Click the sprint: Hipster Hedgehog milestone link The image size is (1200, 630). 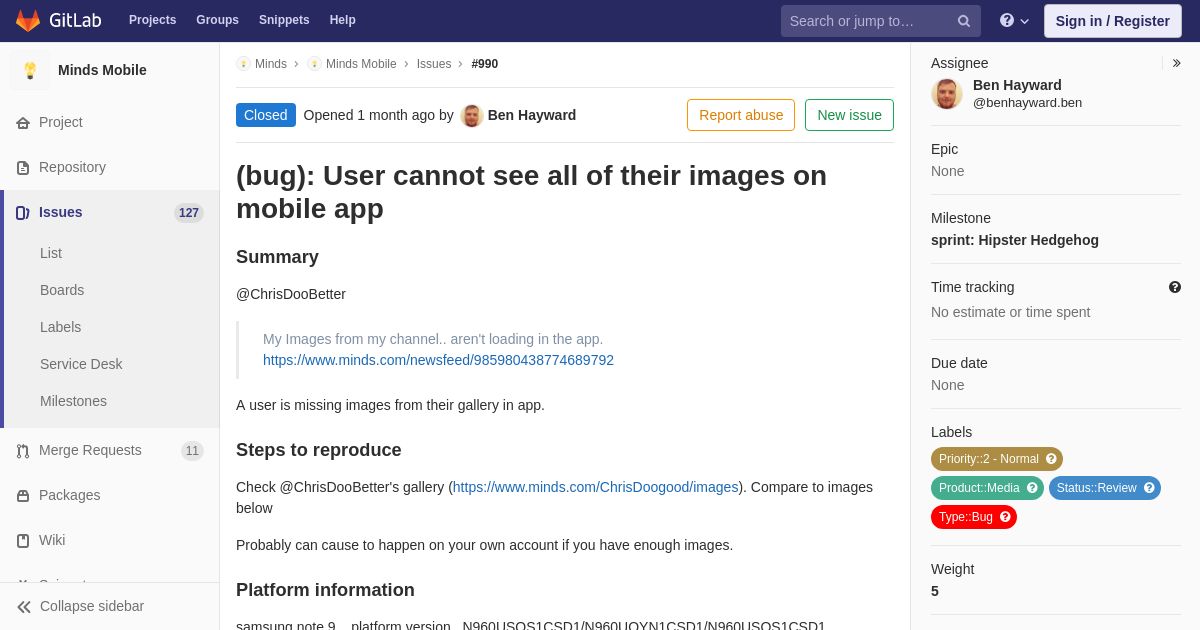[1015, 240]
